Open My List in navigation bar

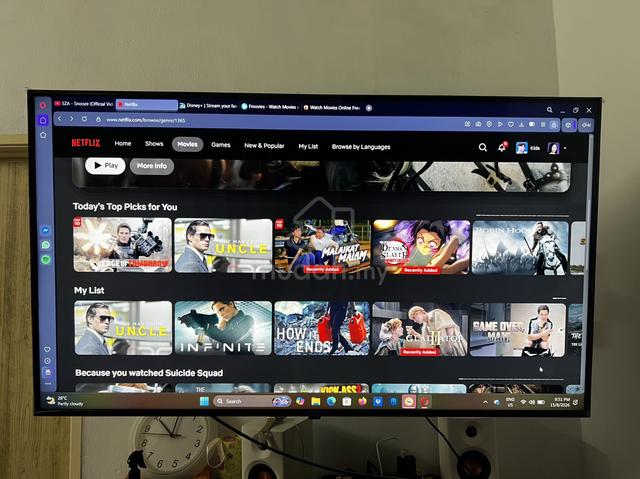[x=308, y=146]
